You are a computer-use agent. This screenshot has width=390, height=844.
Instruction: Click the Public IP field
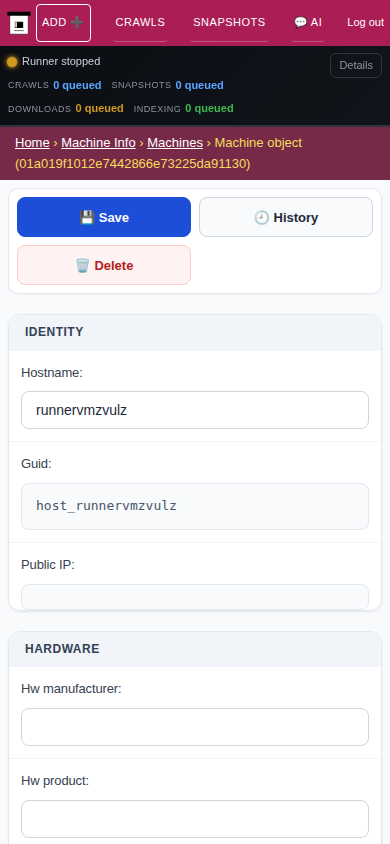(x=195, y=597)
